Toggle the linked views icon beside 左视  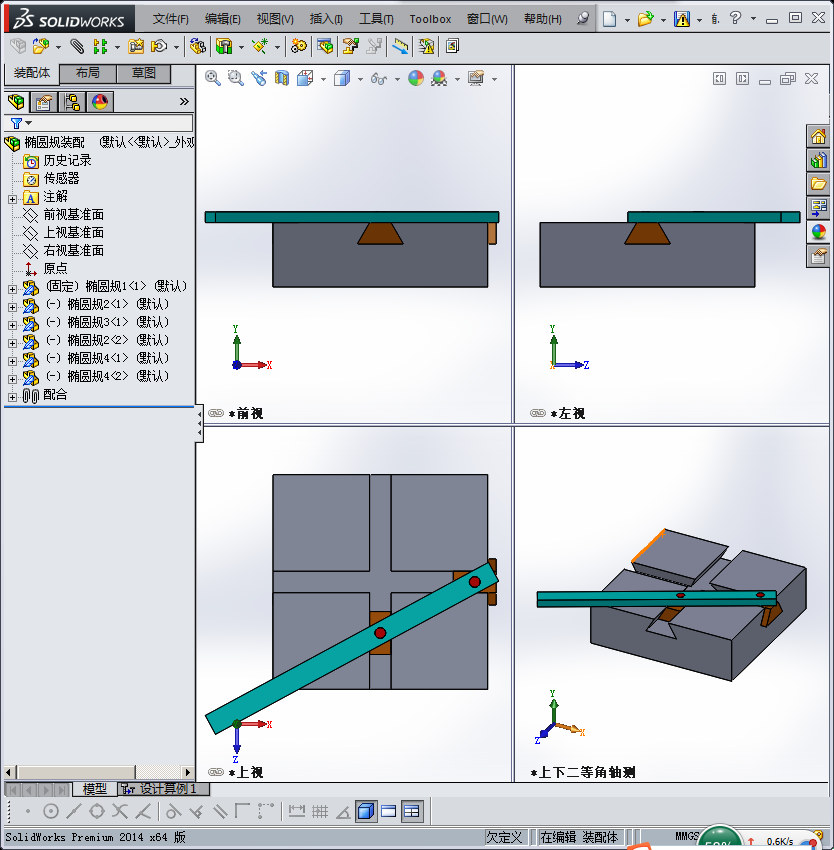[x=537, y=413]
